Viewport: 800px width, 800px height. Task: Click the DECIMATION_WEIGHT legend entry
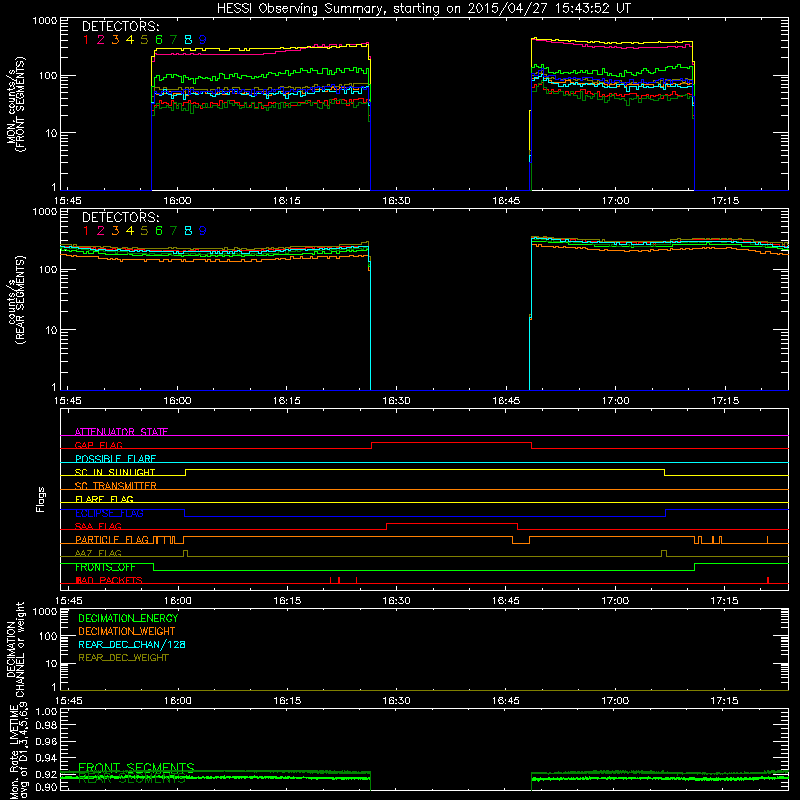tap(127, 631)
